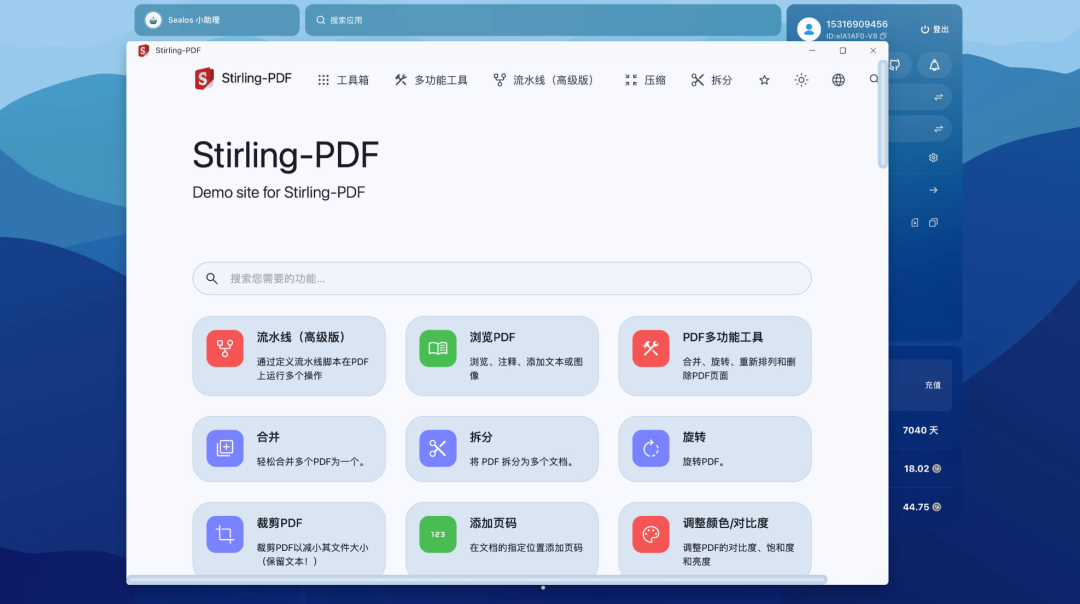
Task: Click the 添加页码 123 icon
Action: point(437,534)
